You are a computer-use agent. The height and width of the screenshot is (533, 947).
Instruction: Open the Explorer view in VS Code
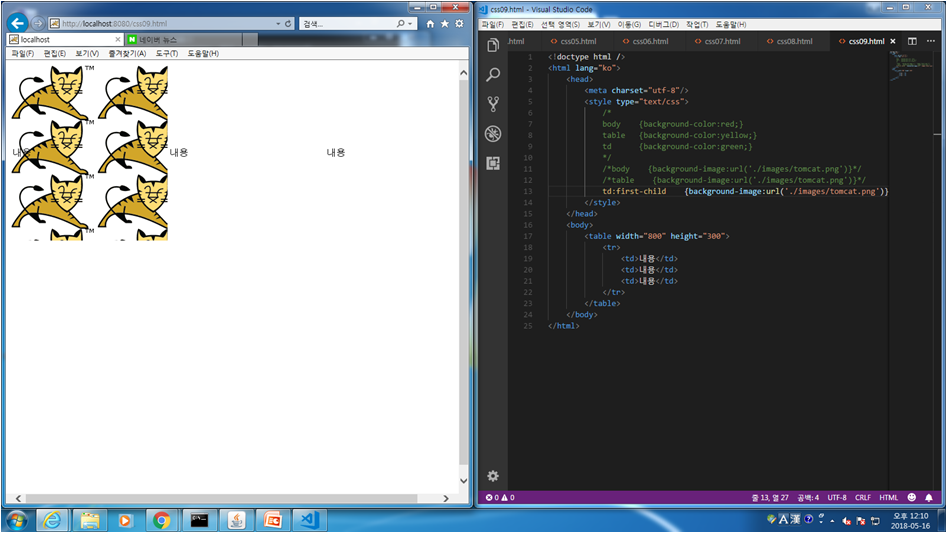pyautogui.click(x=493, y=45)
